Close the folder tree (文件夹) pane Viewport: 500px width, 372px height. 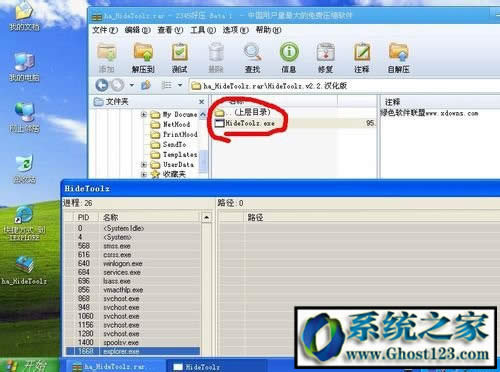[201, 102]
